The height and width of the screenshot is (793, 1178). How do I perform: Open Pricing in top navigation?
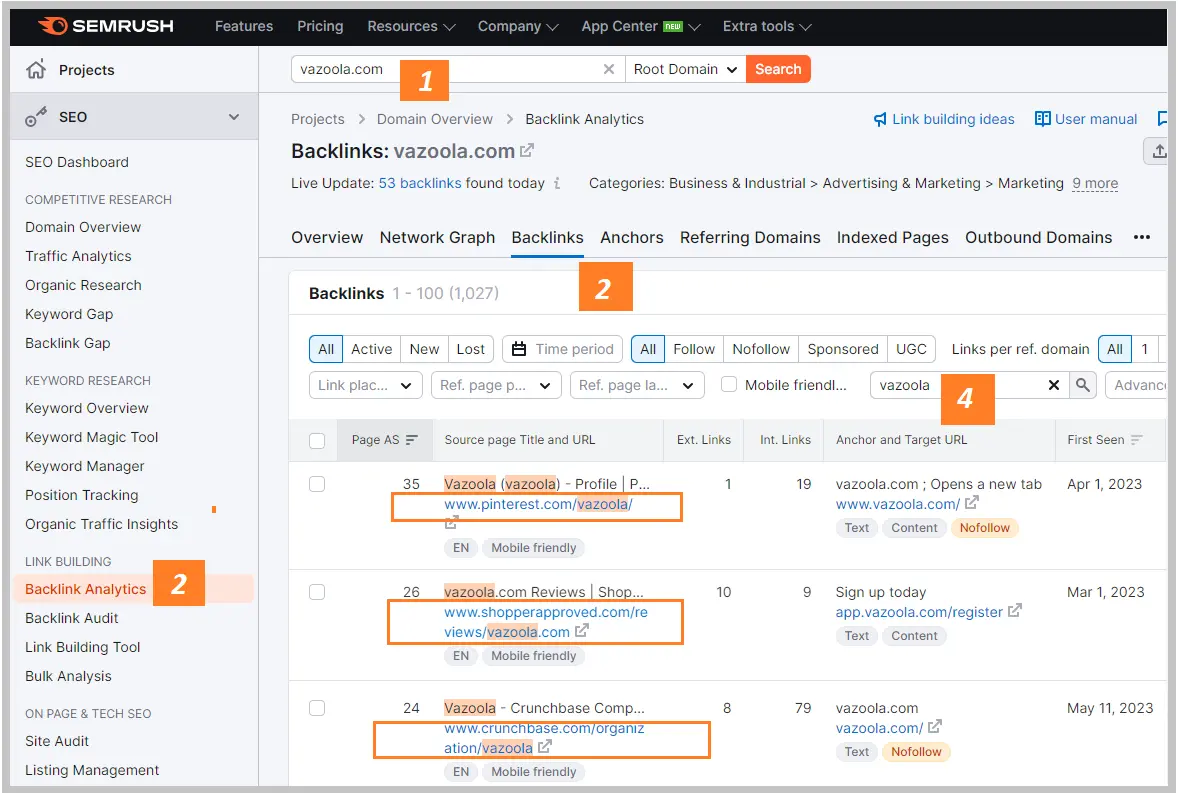pos(320,26)
